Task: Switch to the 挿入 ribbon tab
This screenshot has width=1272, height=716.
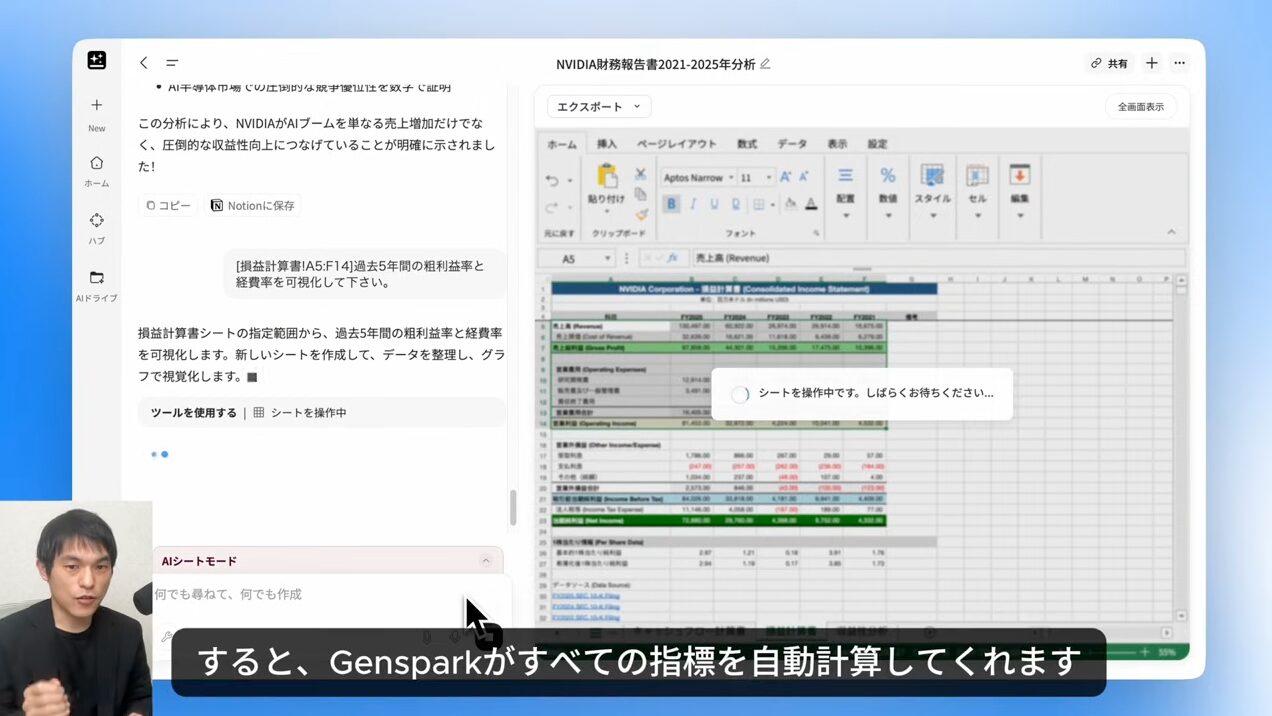Action: [x=607, y=144]
